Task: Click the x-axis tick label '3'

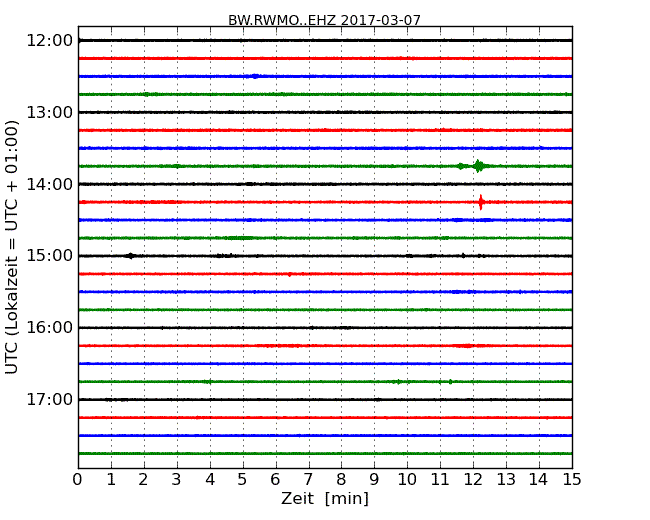Action: click(x=177, y=480)
